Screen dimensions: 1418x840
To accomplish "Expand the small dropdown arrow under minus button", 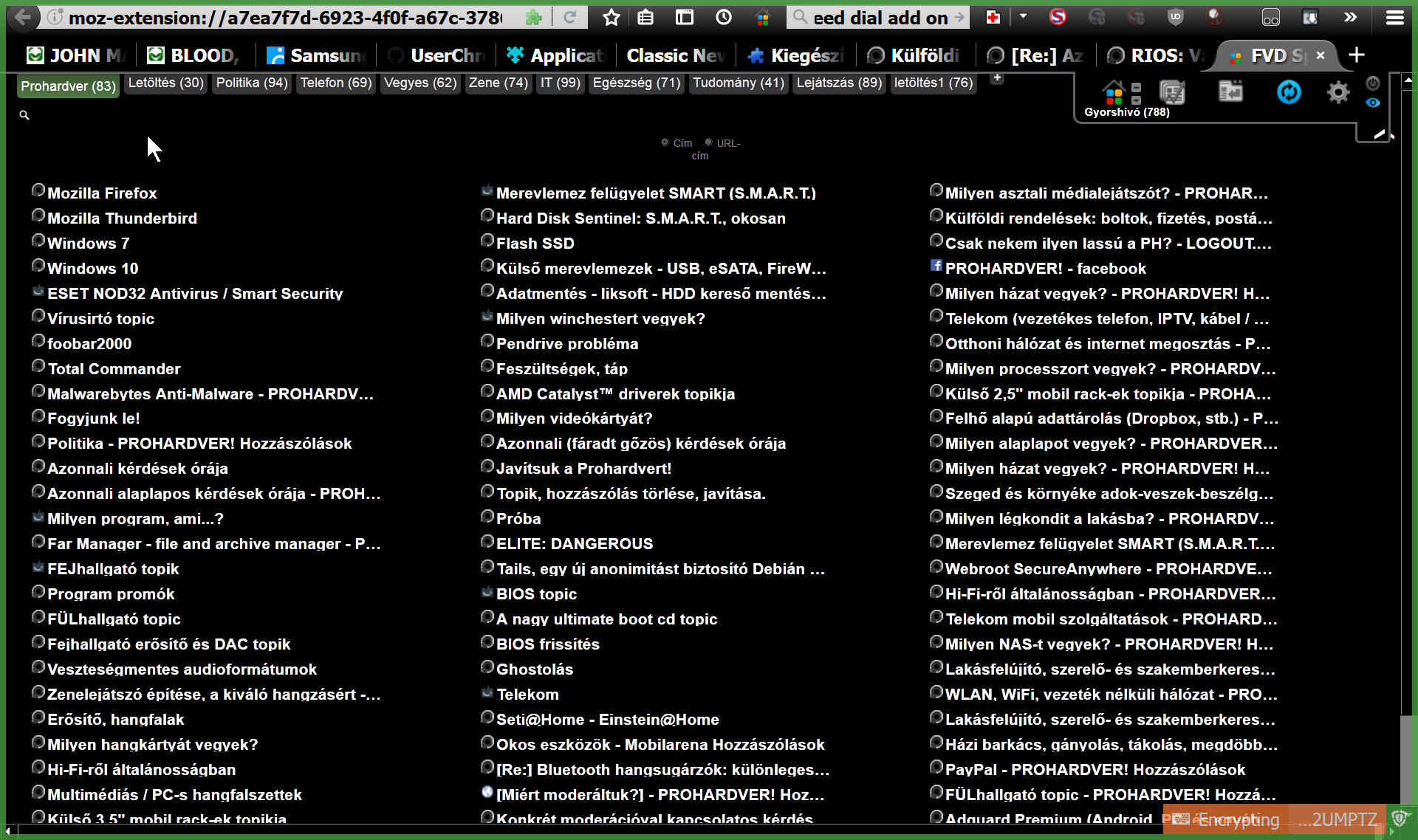I will click(1137, 100).
